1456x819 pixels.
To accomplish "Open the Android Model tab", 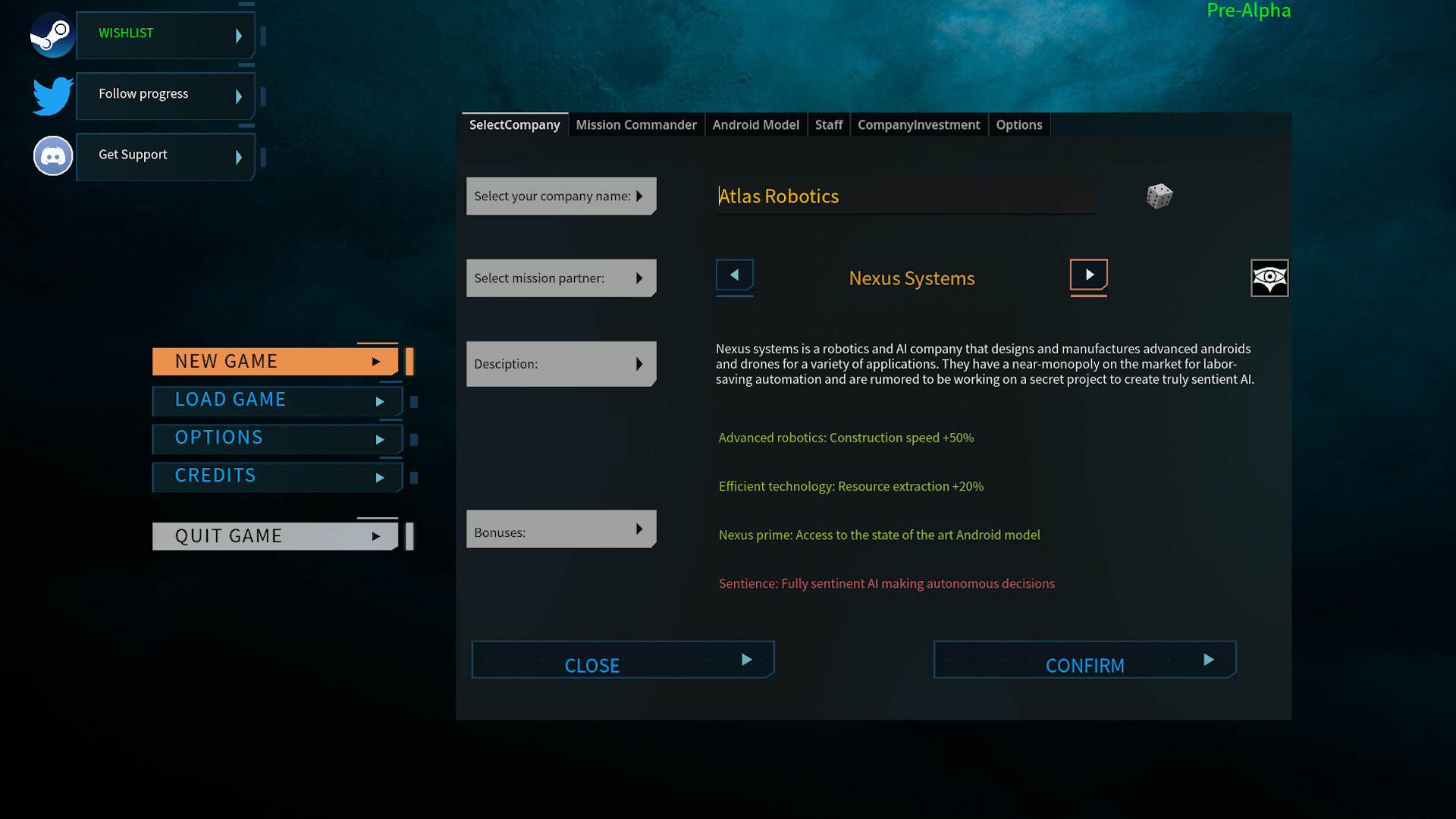I will coord(755,124).
